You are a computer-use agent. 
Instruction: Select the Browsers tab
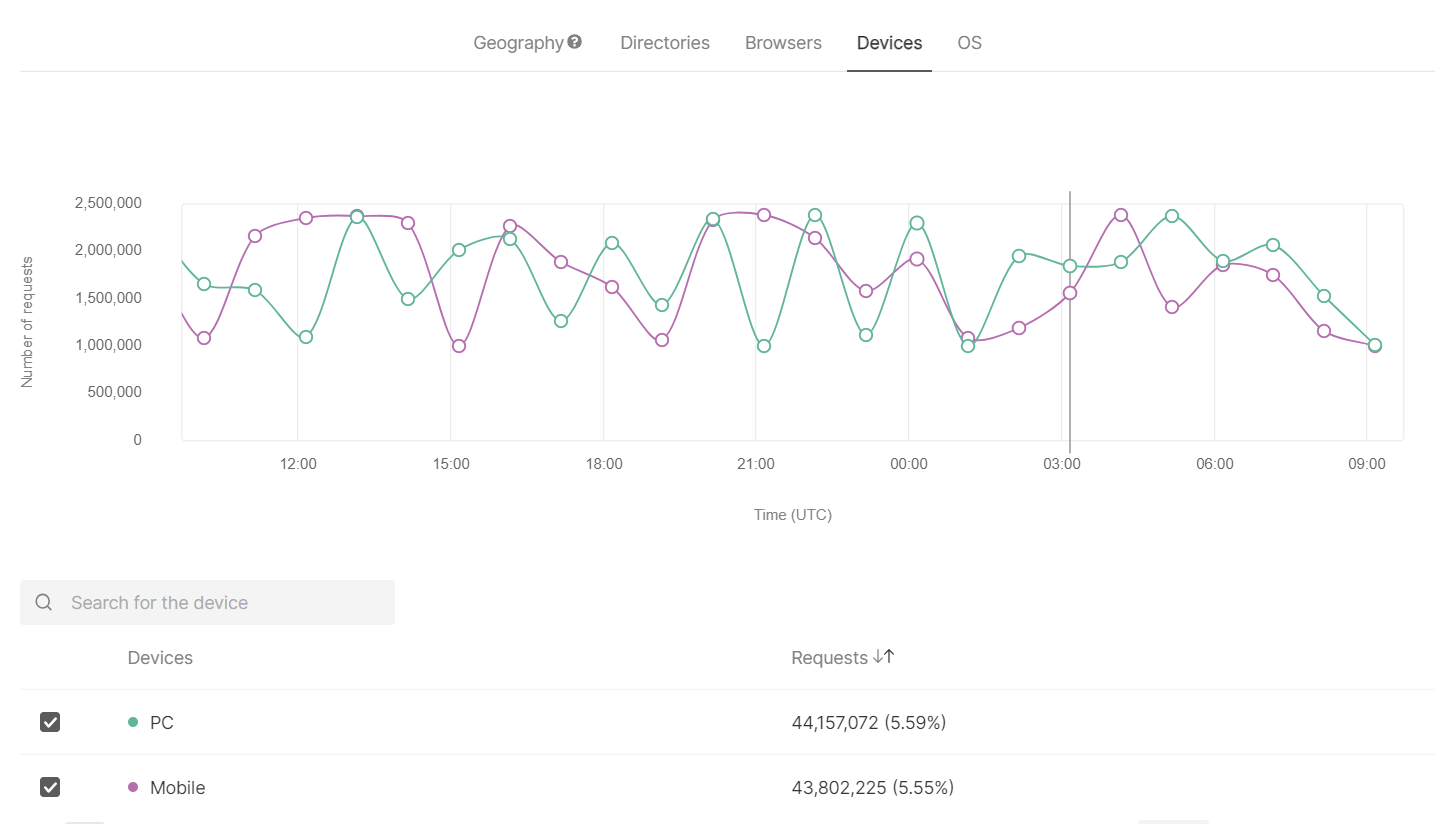(x=783, y=43)
